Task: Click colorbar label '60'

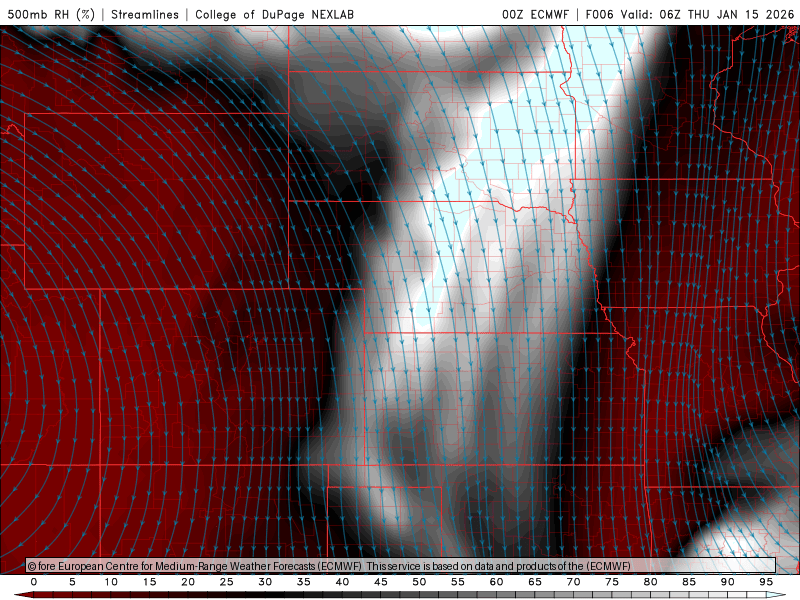Action: pyautogui.click(x=496, y=582)
